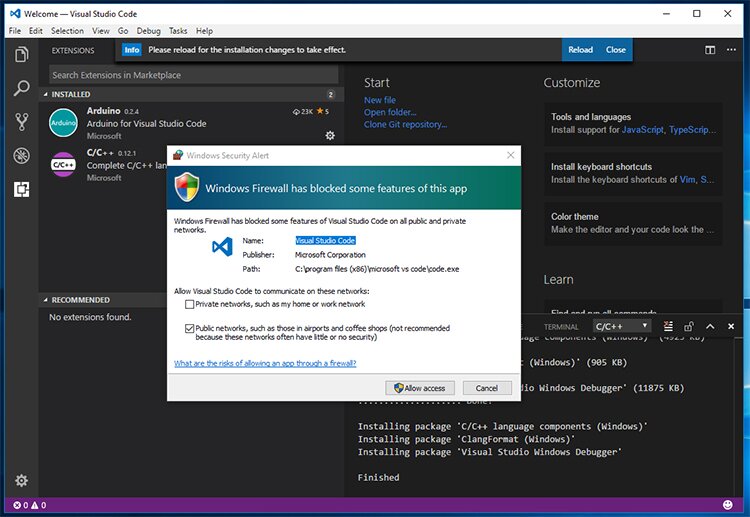The image size is (750, 517).
Task: Select the Arduino extension name
Action: coord(103,110)
